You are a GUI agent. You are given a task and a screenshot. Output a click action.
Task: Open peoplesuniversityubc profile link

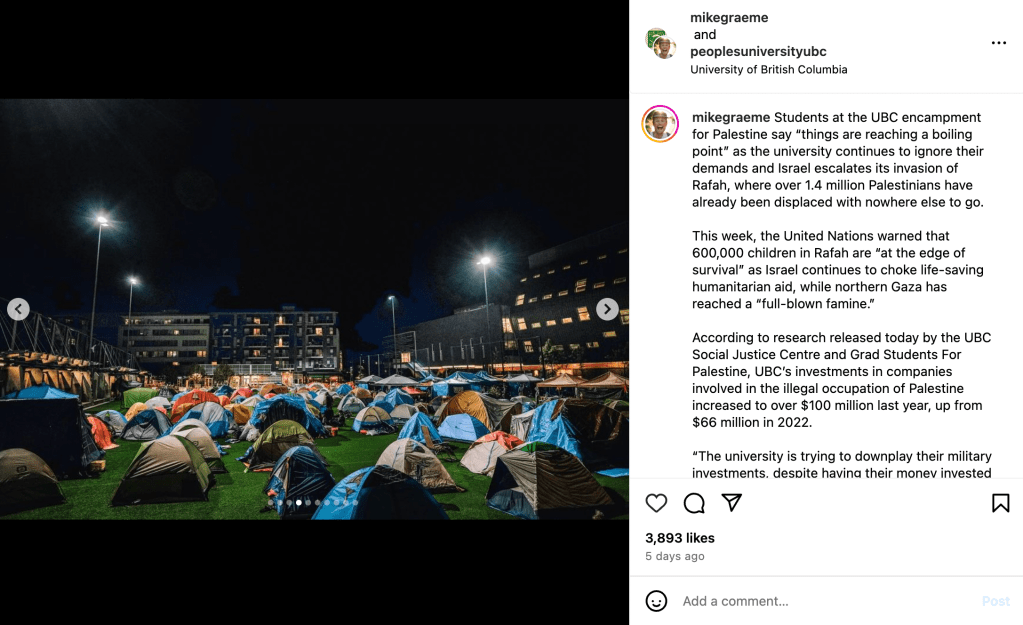click(x=758, y=52)
